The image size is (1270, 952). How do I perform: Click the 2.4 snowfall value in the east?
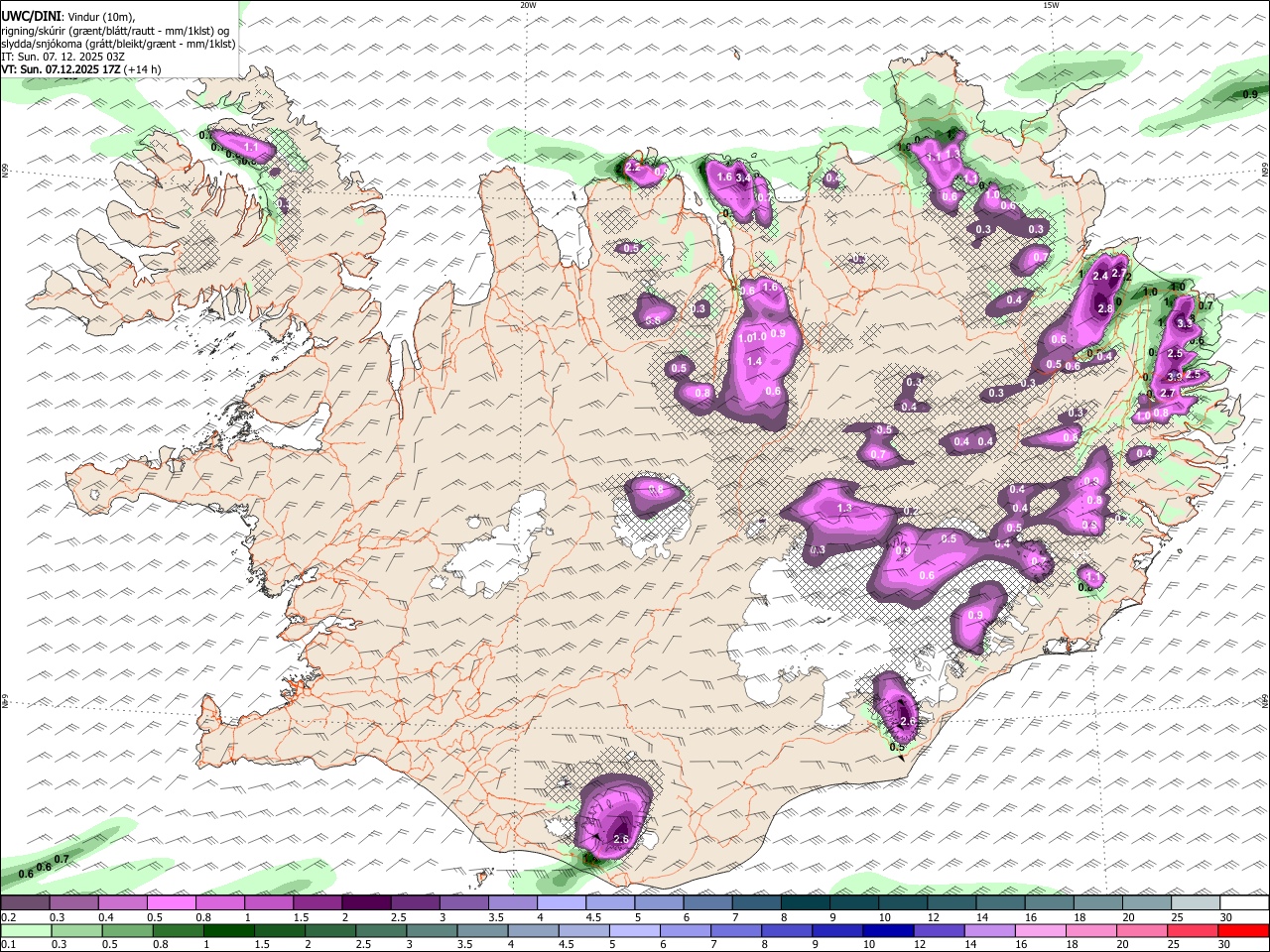[x=1099, y=277]
